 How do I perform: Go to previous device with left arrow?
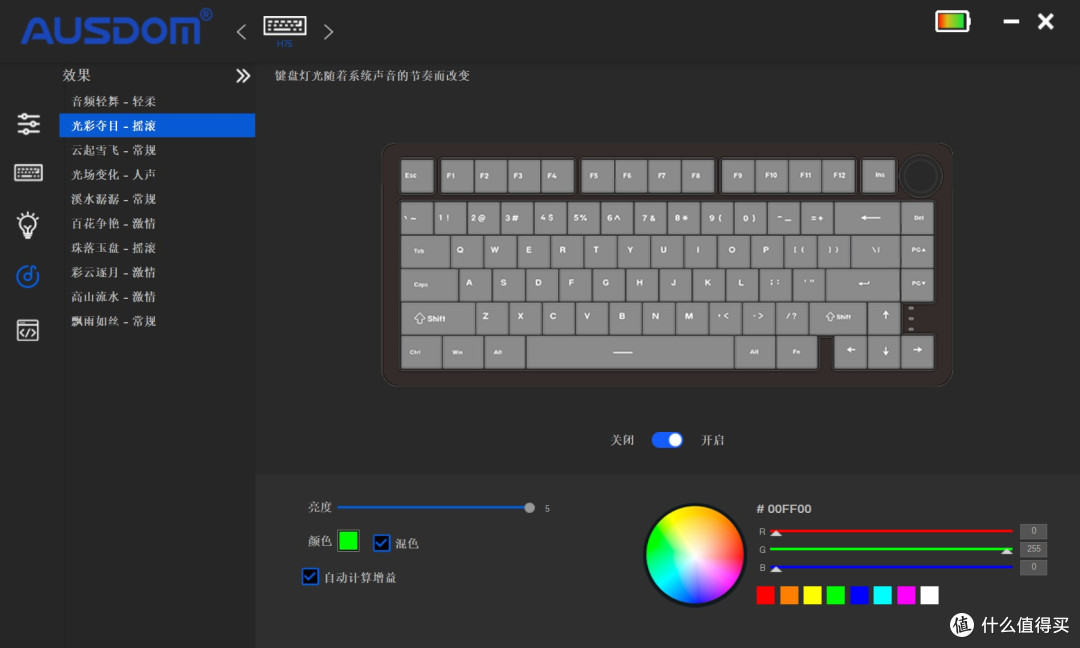tap(241, 32)
